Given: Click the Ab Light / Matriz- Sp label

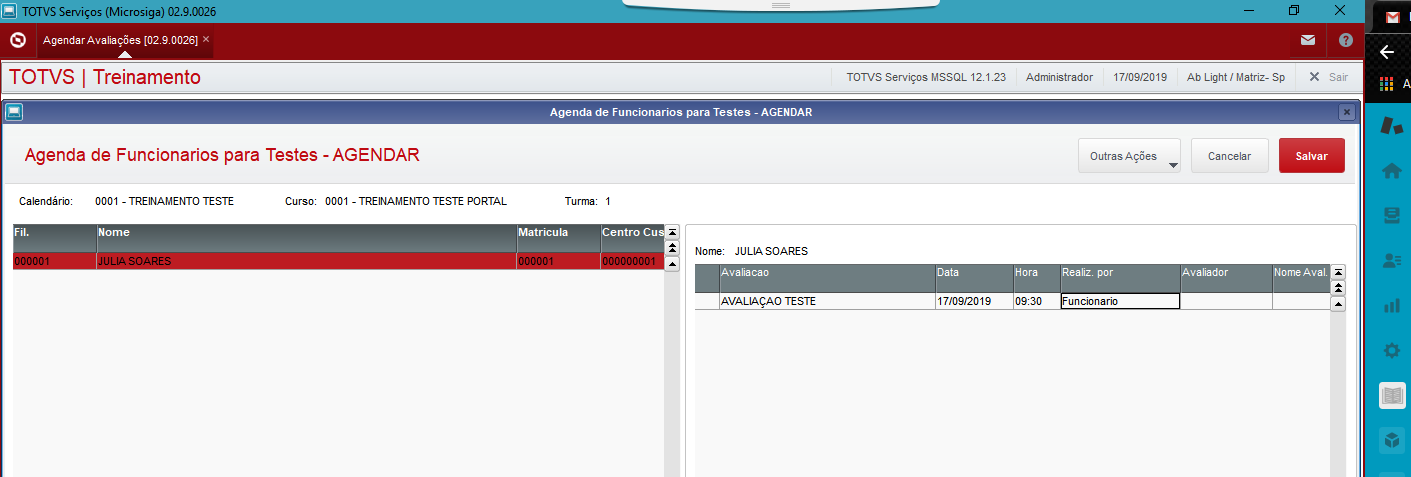Looking at the screenshot, I should pyautogui.click(x=1236, y=77).
